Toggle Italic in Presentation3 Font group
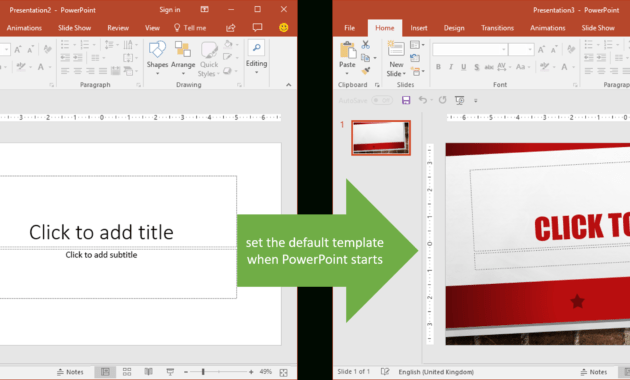630x380 pixels. (x=451, y=67)
